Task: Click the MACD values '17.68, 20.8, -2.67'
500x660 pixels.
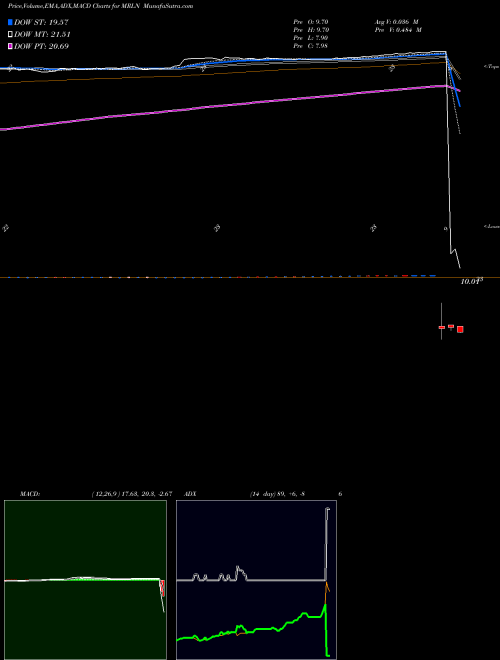Action: tap(148, 494)
